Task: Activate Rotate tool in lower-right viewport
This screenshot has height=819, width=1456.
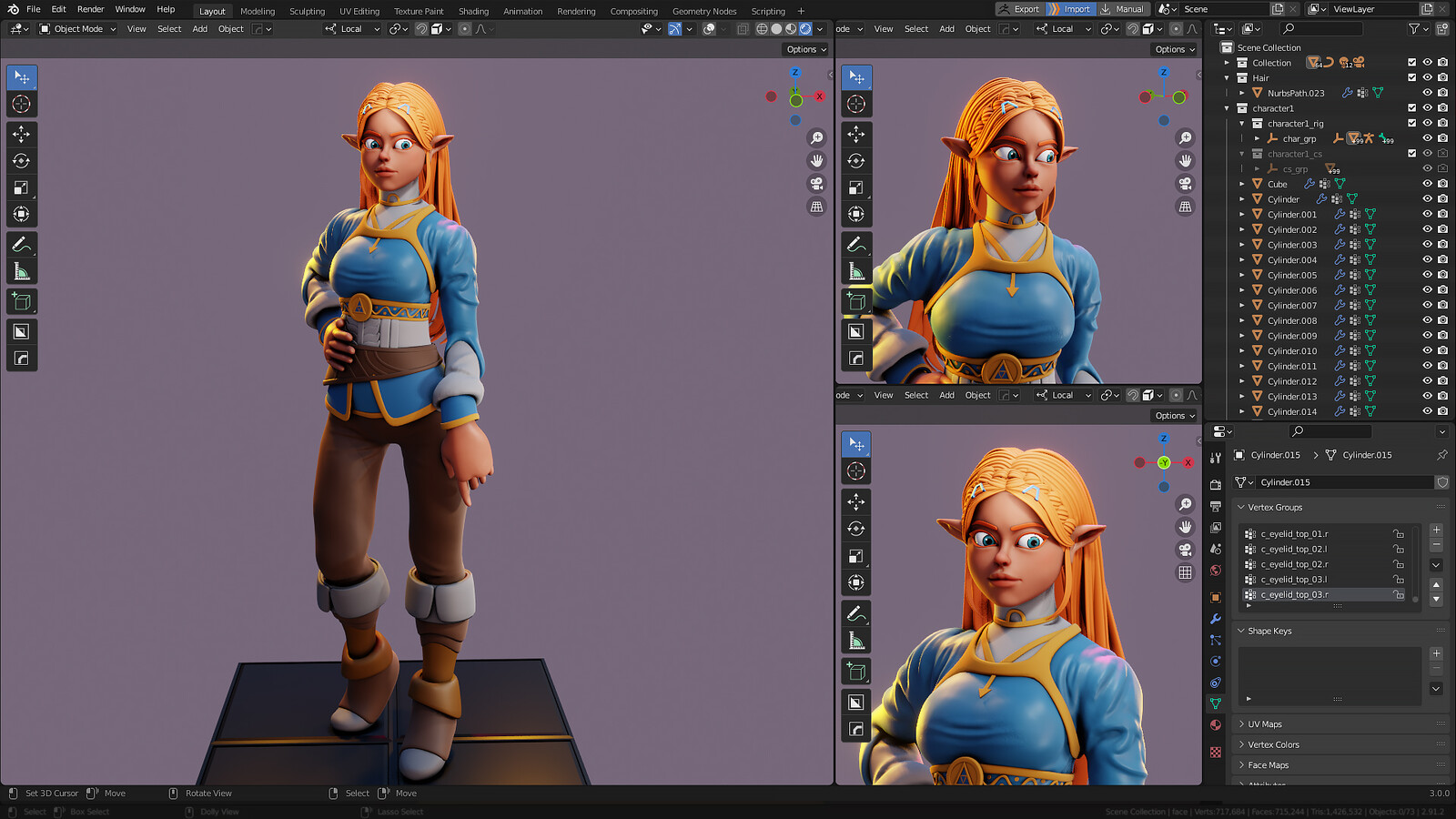Action: [856, 529]
